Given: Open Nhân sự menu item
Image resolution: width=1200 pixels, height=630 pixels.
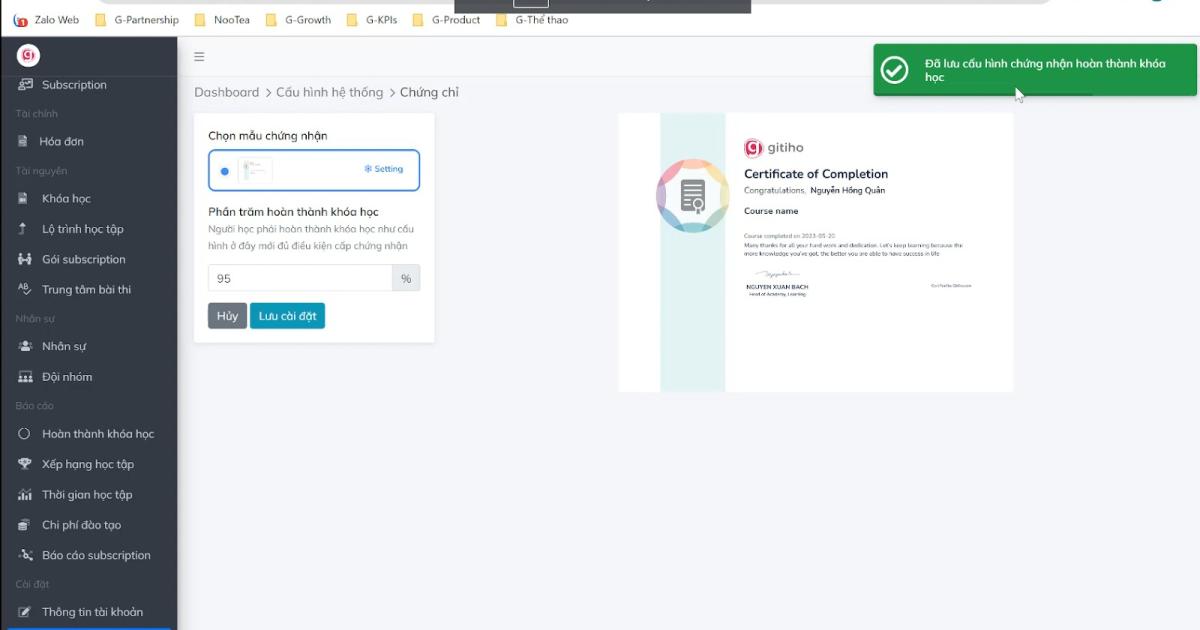Looking at the screenshot, I should (x=64, y=346).
